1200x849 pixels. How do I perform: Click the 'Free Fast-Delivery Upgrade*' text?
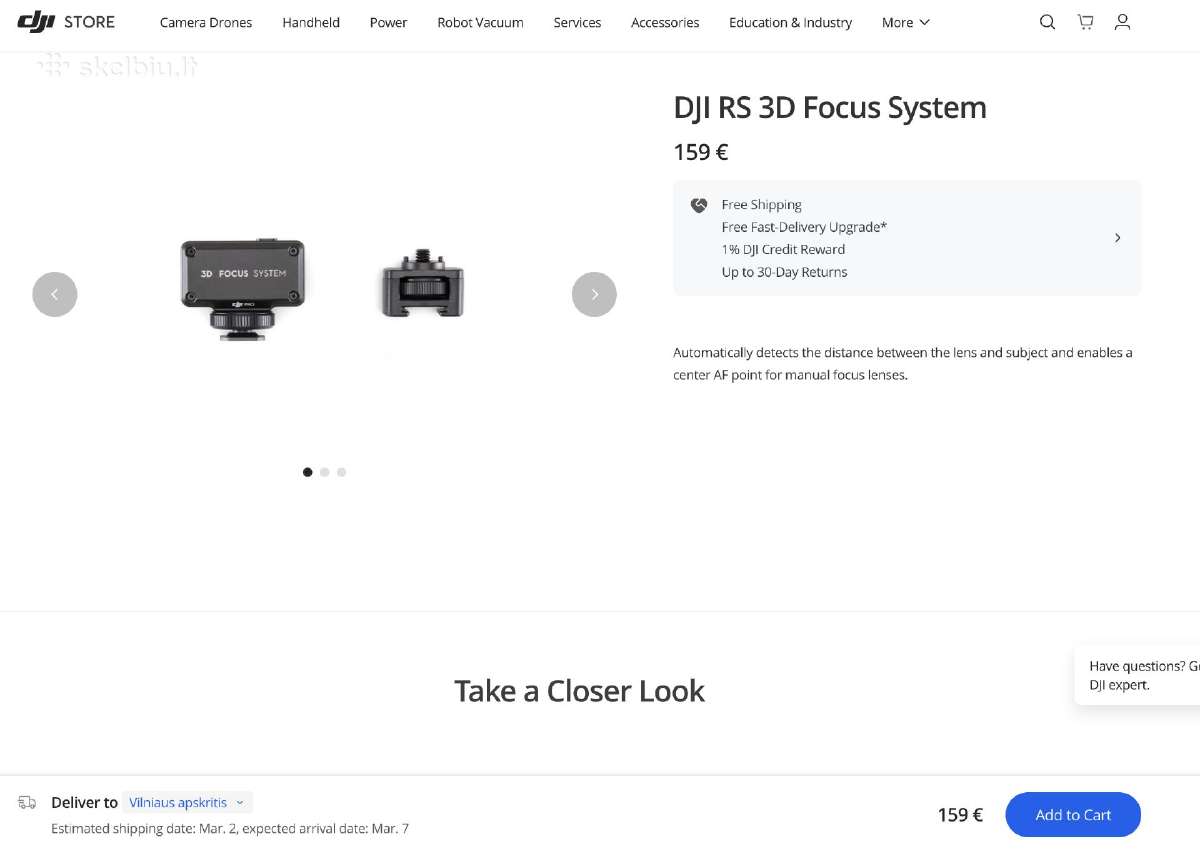[804, 227]
